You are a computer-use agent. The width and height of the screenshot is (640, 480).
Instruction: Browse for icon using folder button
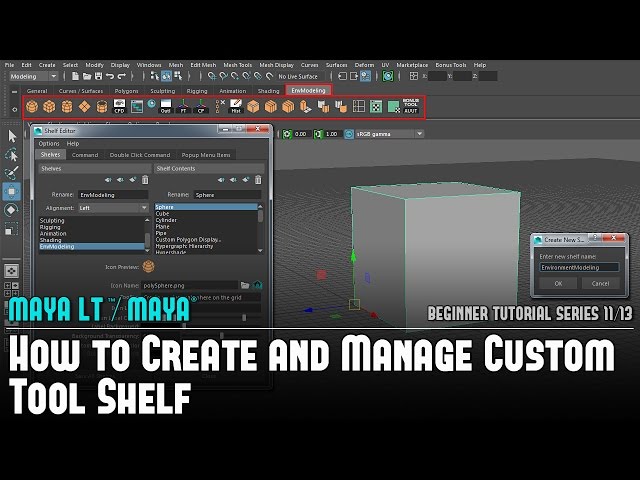(x=245, y=285)
